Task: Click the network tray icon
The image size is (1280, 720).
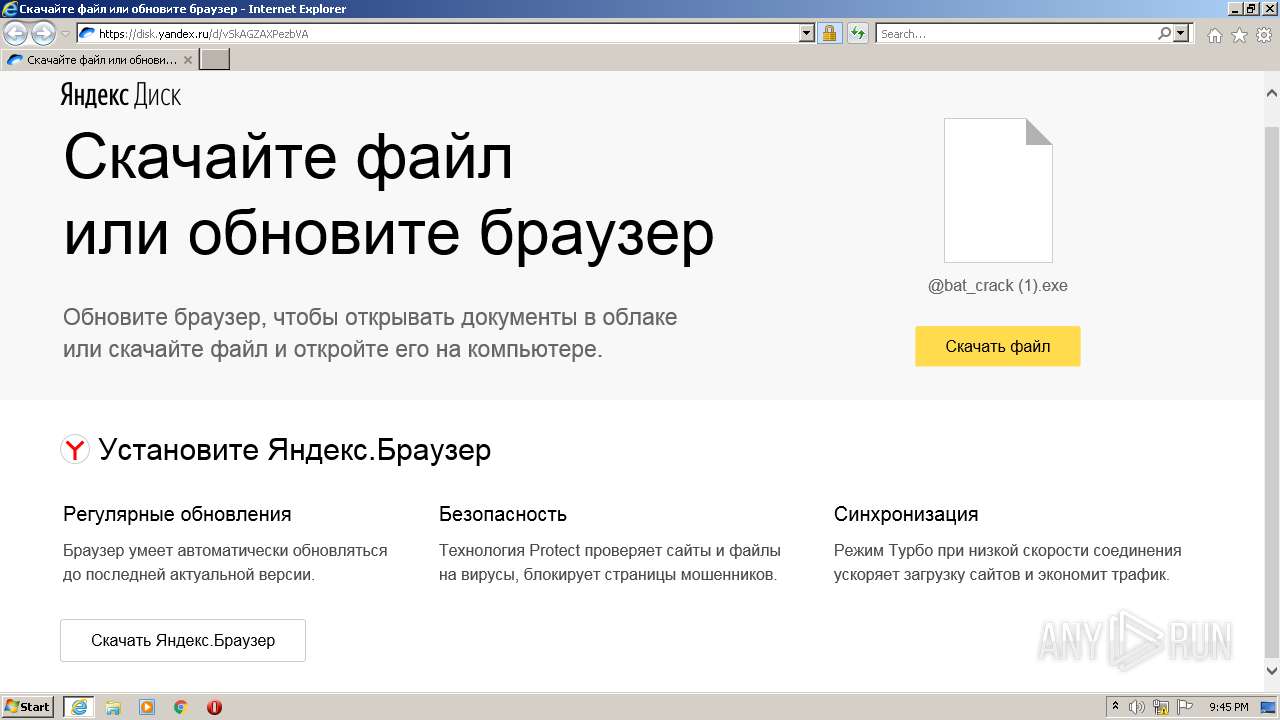Action: coord(1161,707)
